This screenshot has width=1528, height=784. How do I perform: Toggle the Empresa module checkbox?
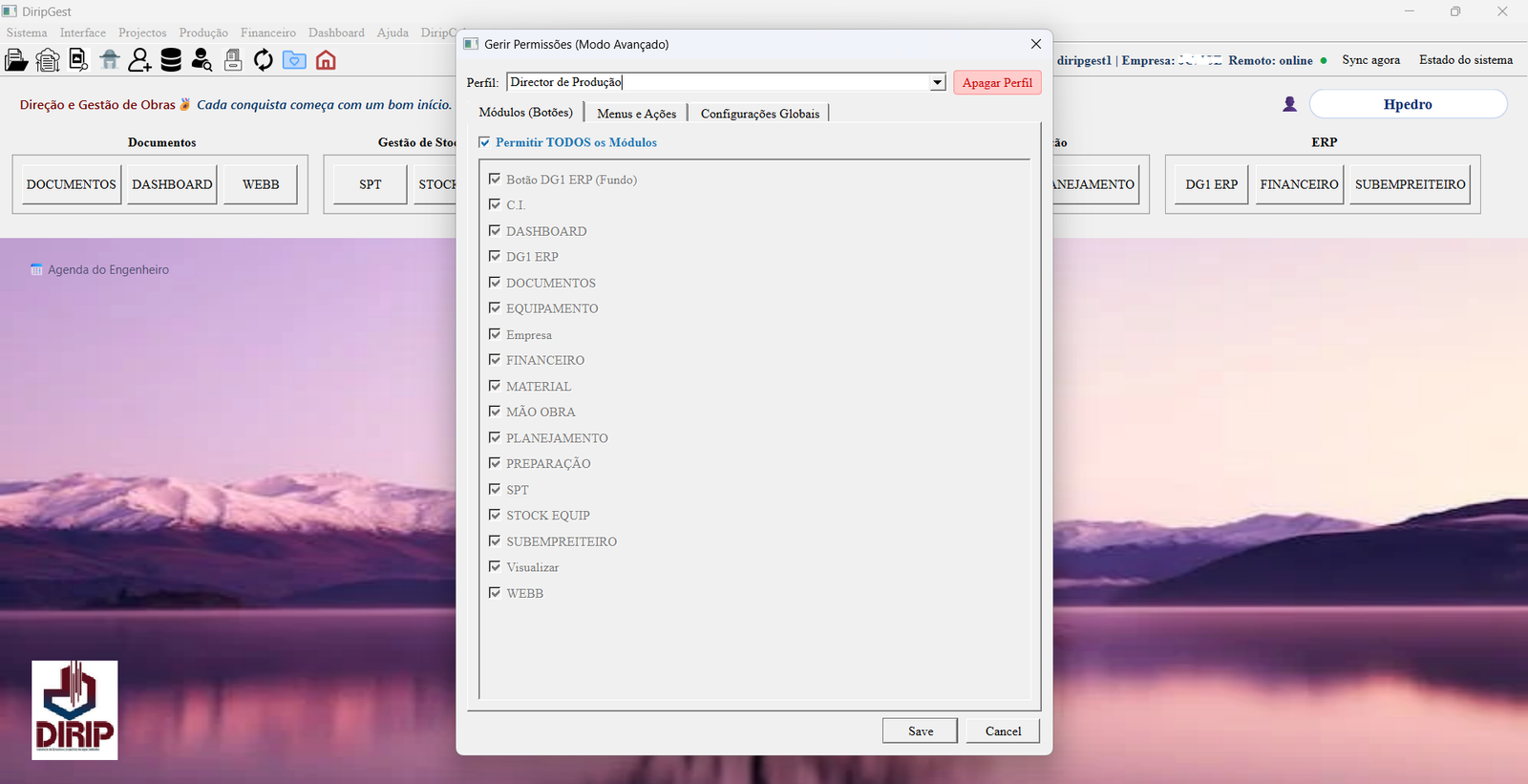coord(495,333)
